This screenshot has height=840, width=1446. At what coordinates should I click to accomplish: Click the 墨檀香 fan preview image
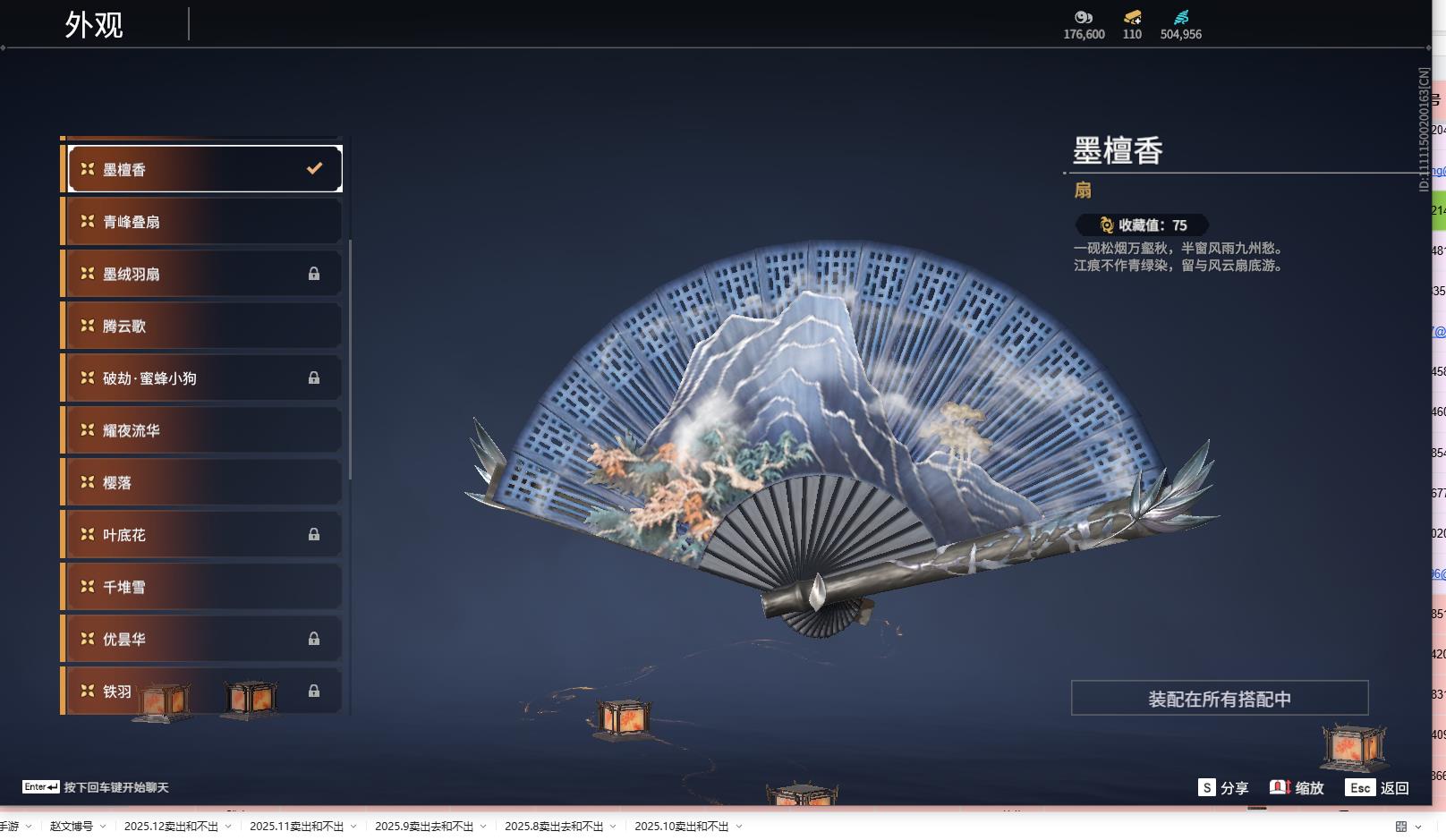coord(841,438)
